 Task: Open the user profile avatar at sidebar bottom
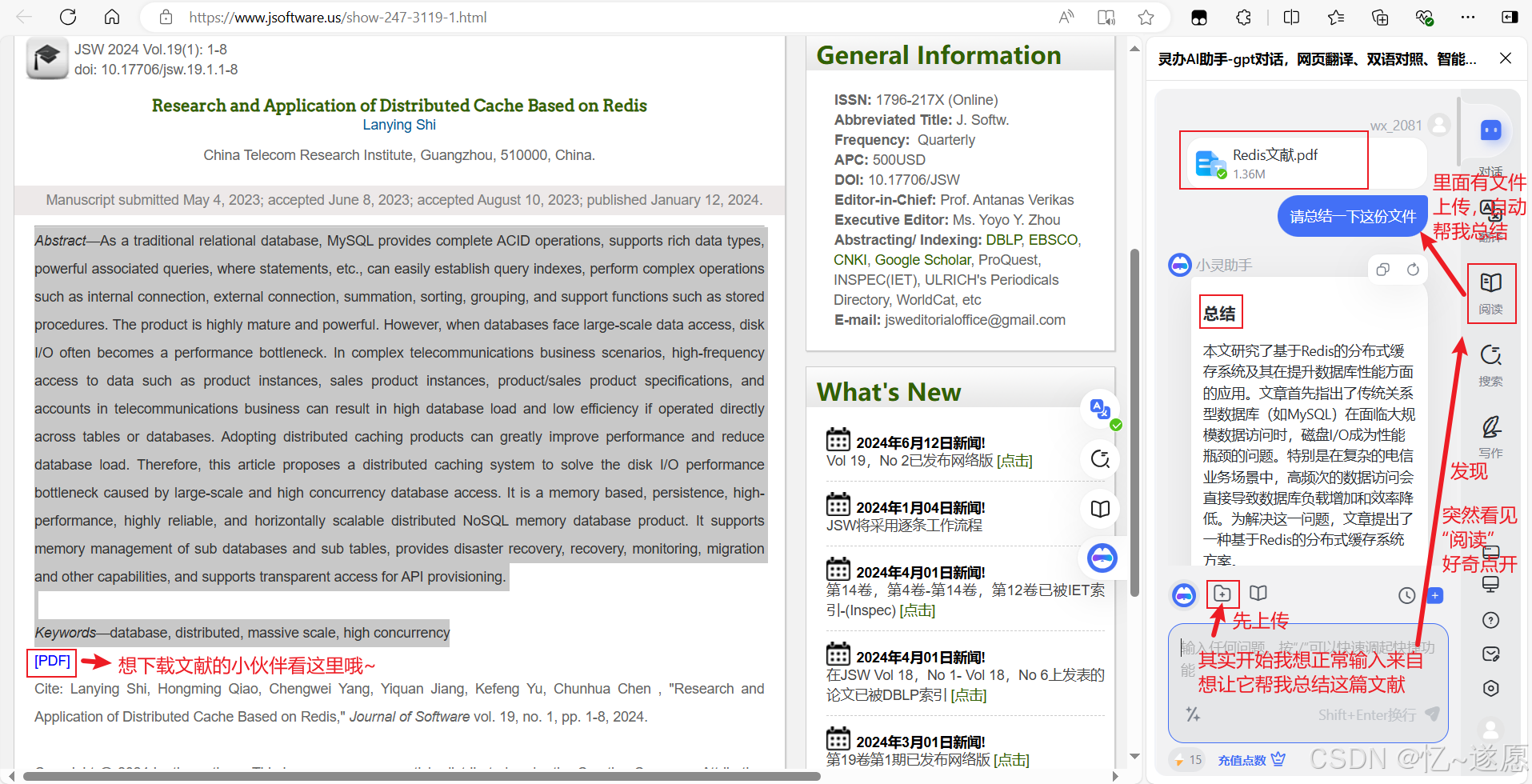(x=1490, y=730)
